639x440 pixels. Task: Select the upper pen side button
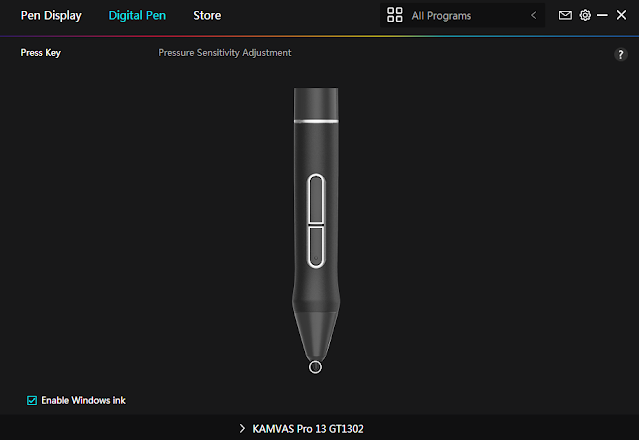pyautogui.click(x=316, y=199)
